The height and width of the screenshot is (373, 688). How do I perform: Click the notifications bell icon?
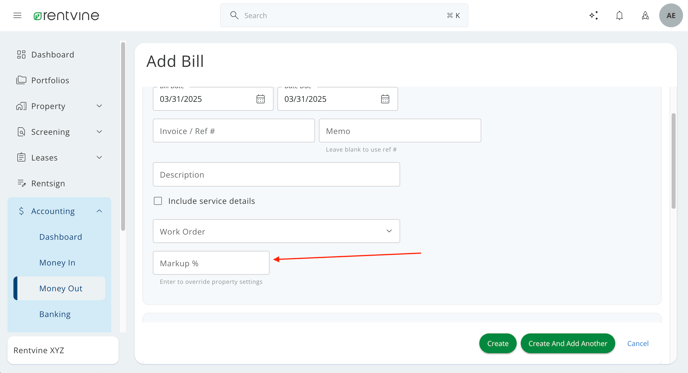click(x=619, y=15)
